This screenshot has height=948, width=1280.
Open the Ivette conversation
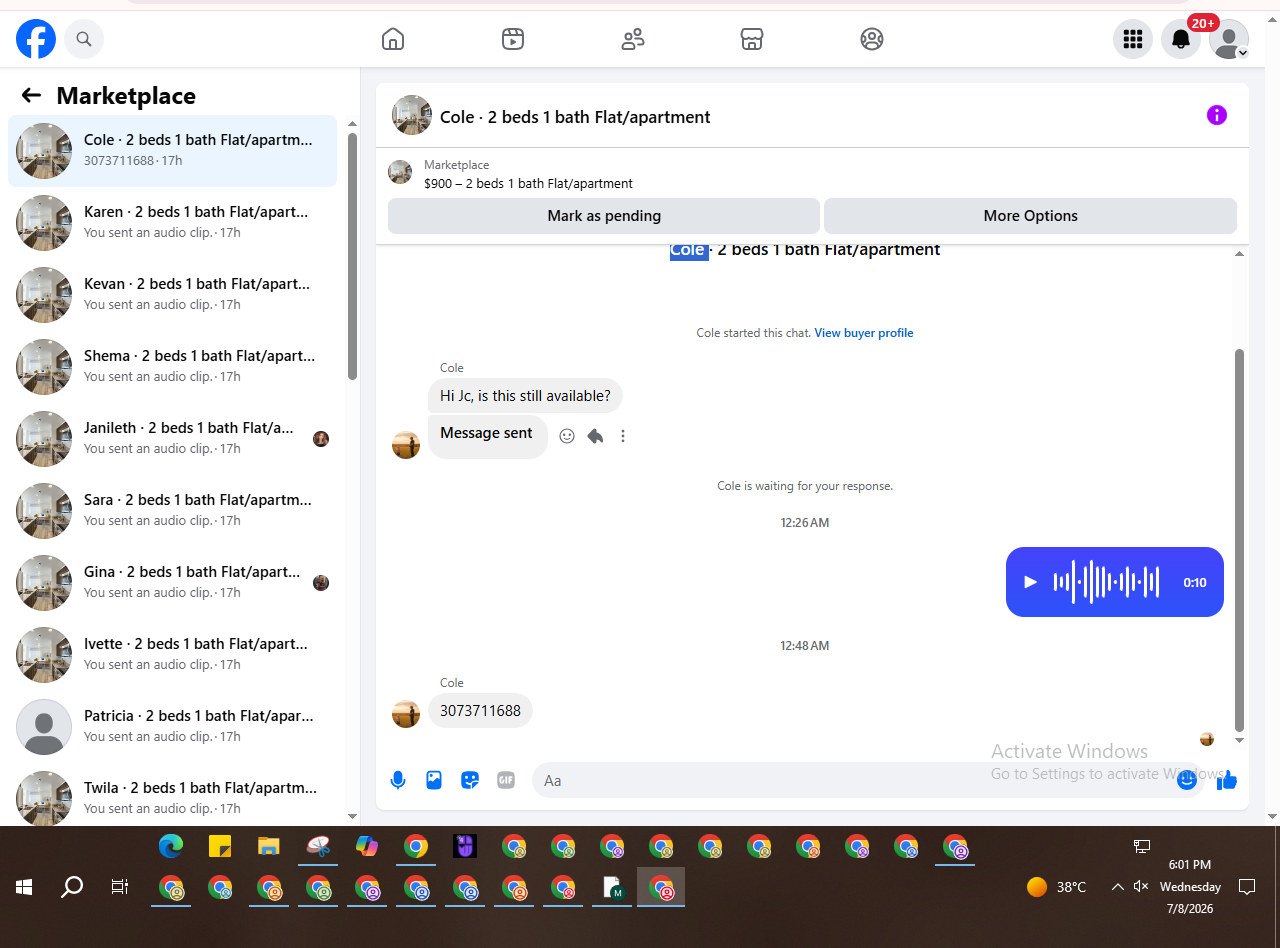(x=172, y=655)
